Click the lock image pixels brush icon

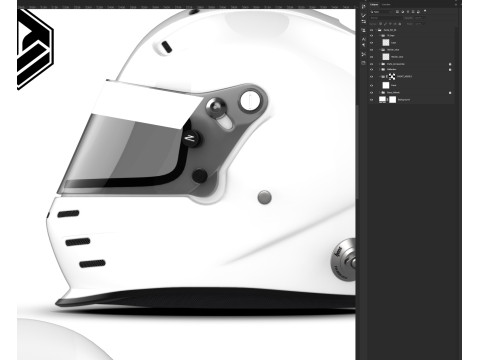click(x=385, y=24)
